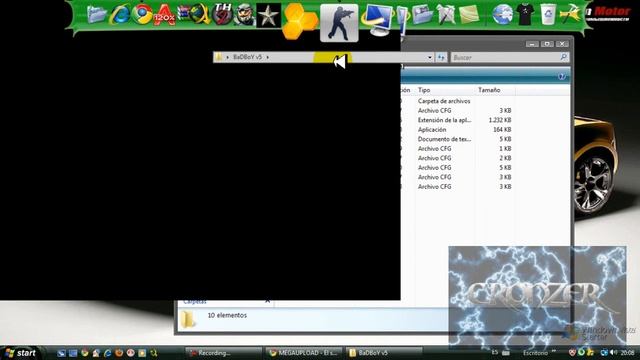The width and height of the screenshot is (640, 360).
Task: Click the Internet Explorer quick launch icon
Action: tap(107, 353)
